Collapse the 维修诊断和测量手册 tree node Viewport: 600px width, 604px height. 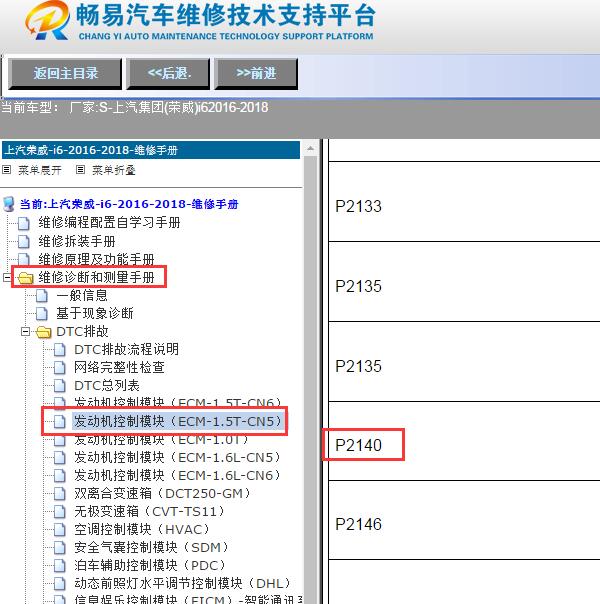7,277
